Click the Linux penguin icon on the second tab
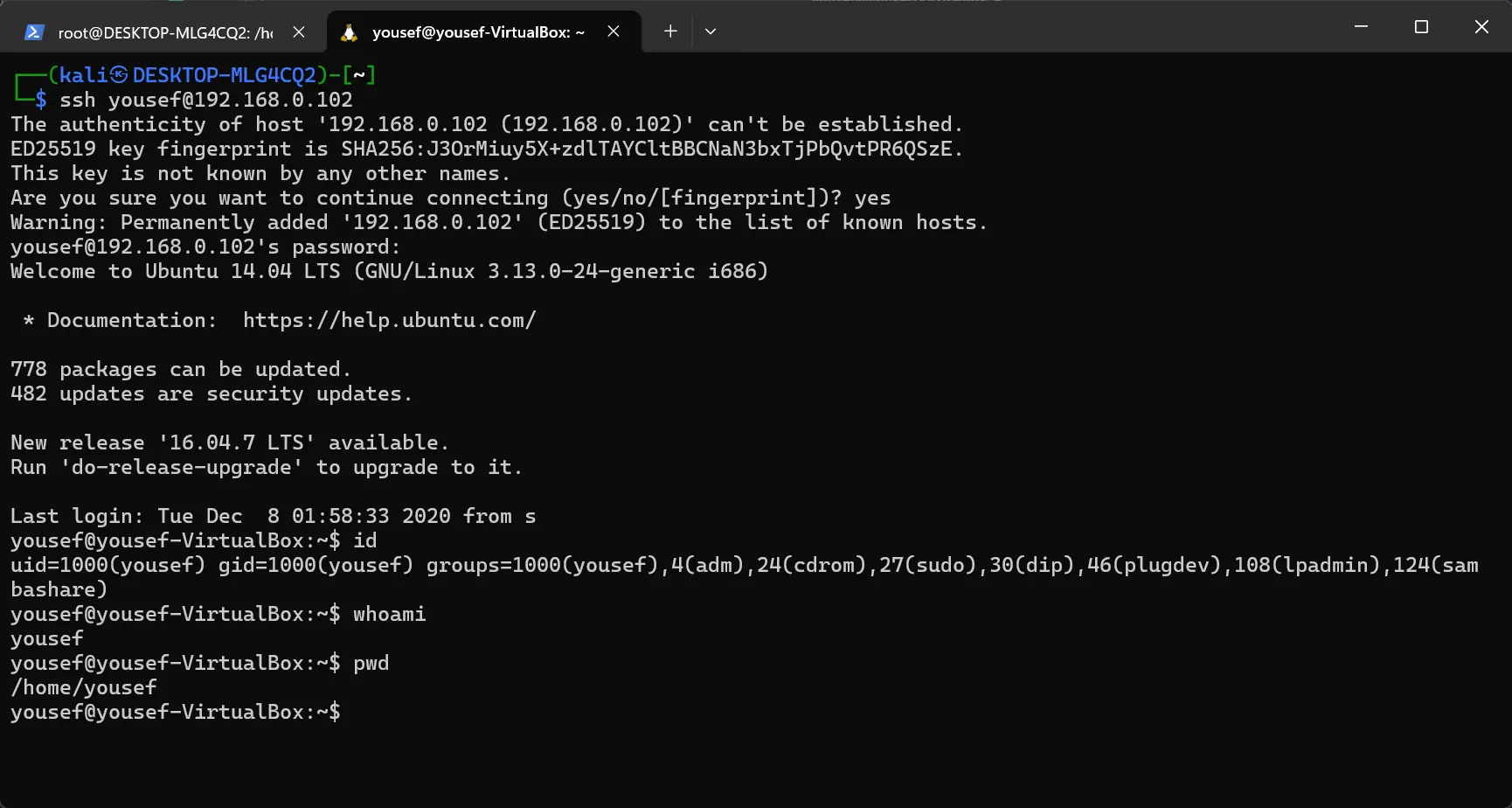This screenshot has width=1512, height=808. tap(349, 32)
